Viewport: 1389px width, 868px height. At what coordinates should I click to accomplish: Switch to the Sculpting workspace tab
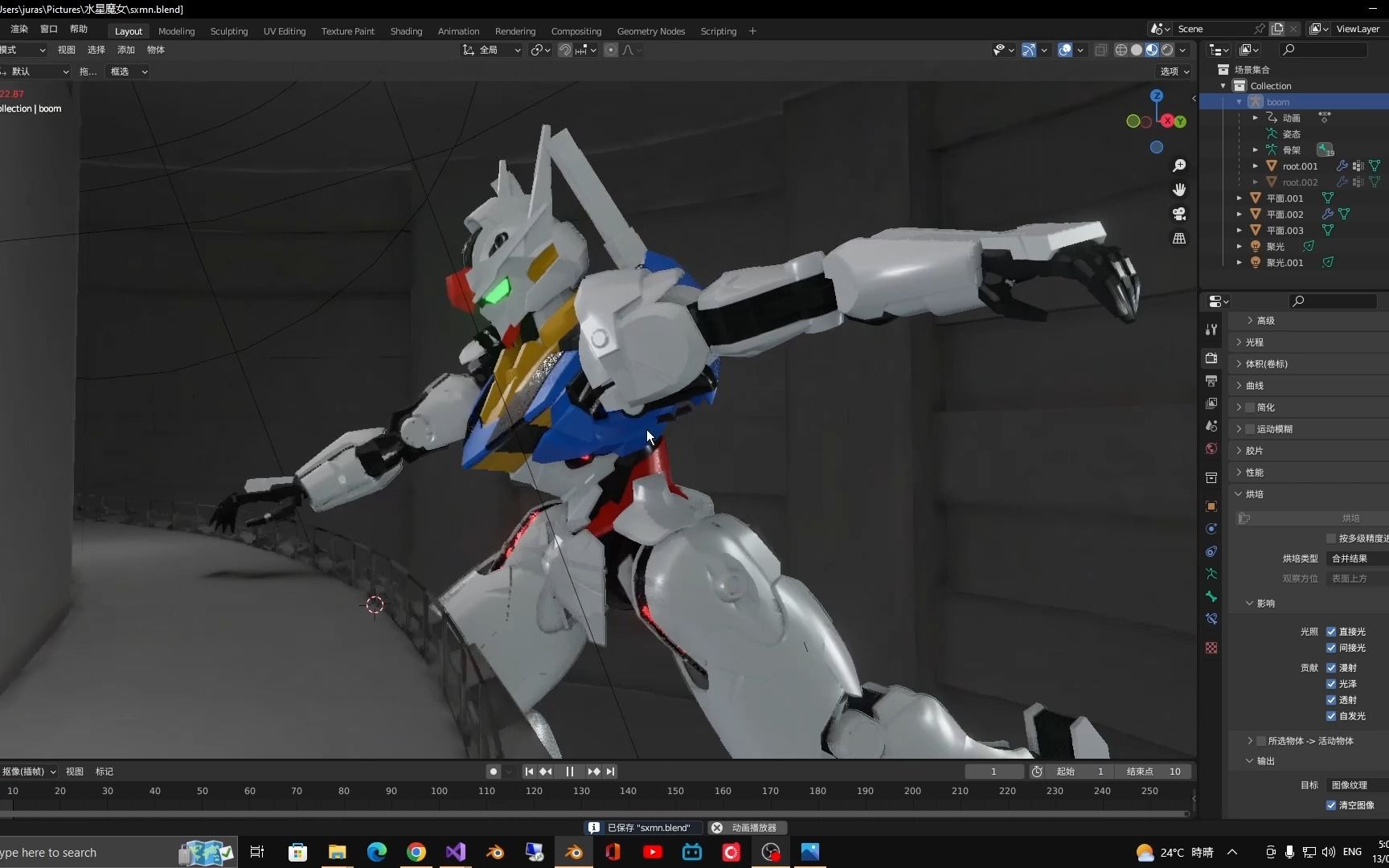(x=229, y=31)
